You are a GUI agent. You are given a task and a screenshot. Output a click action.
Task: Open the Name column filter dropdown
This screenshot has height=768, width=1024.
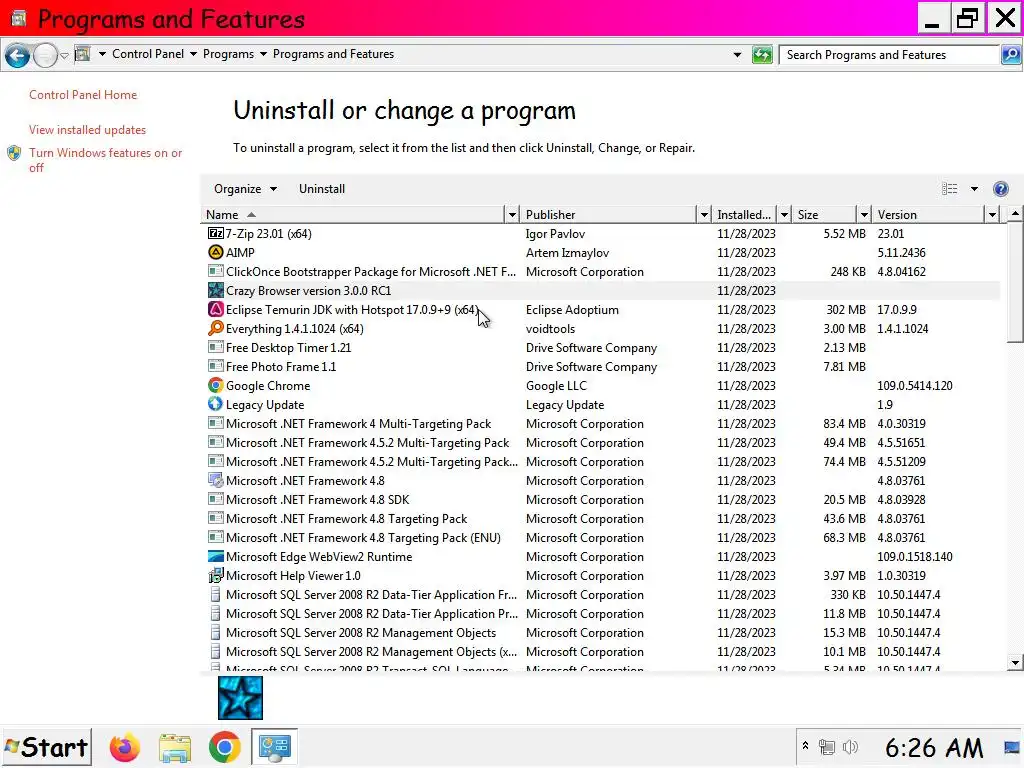513,214
